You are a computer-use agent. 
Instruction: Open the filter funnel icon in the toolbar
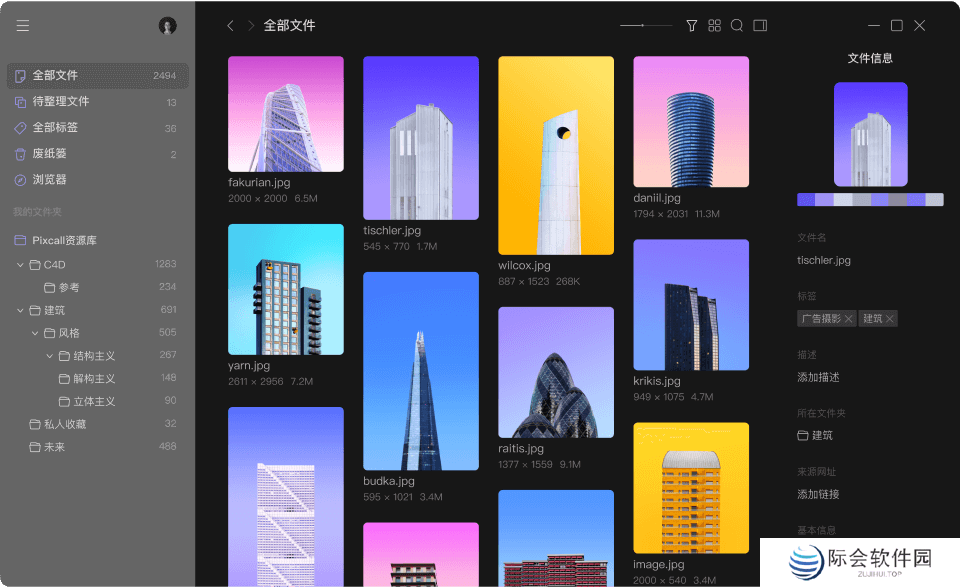(692, 25)
